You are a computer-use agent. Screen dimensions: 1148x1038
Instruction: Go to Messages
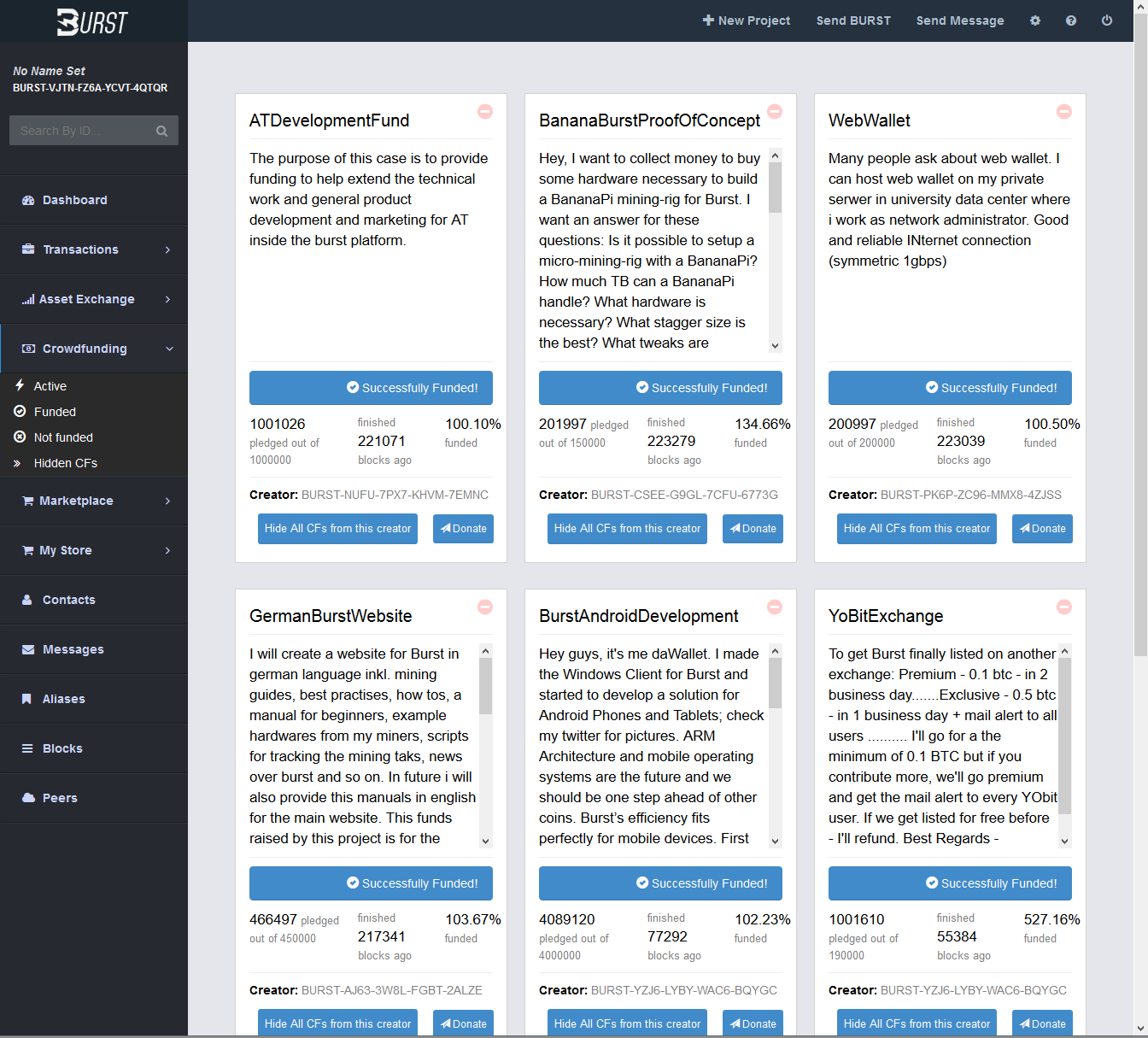[x=73, y=649]
